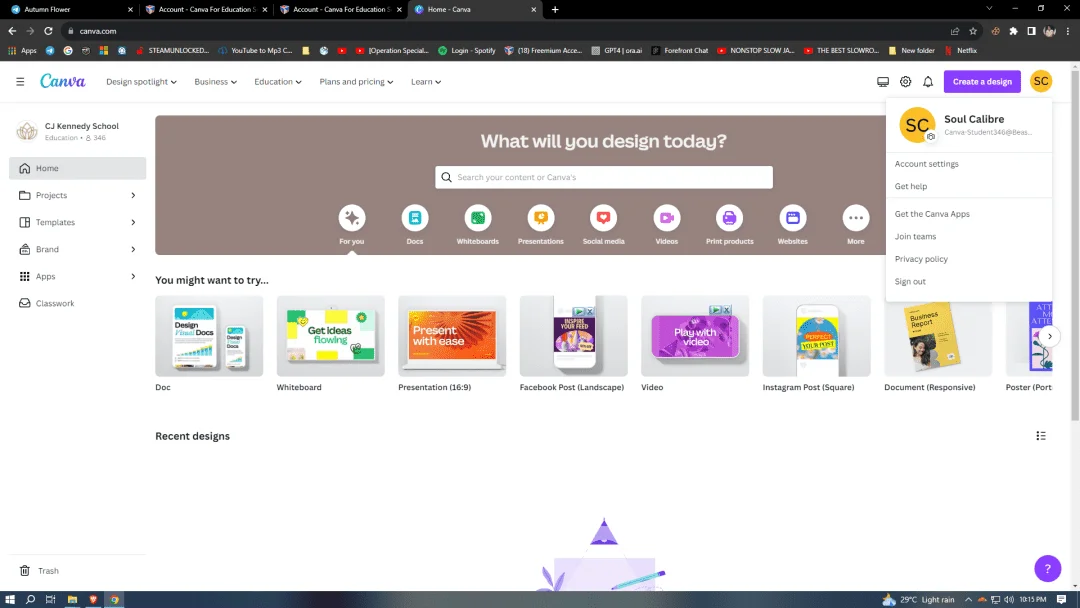
Task: Expand the Learn menu
Action: 426,81
